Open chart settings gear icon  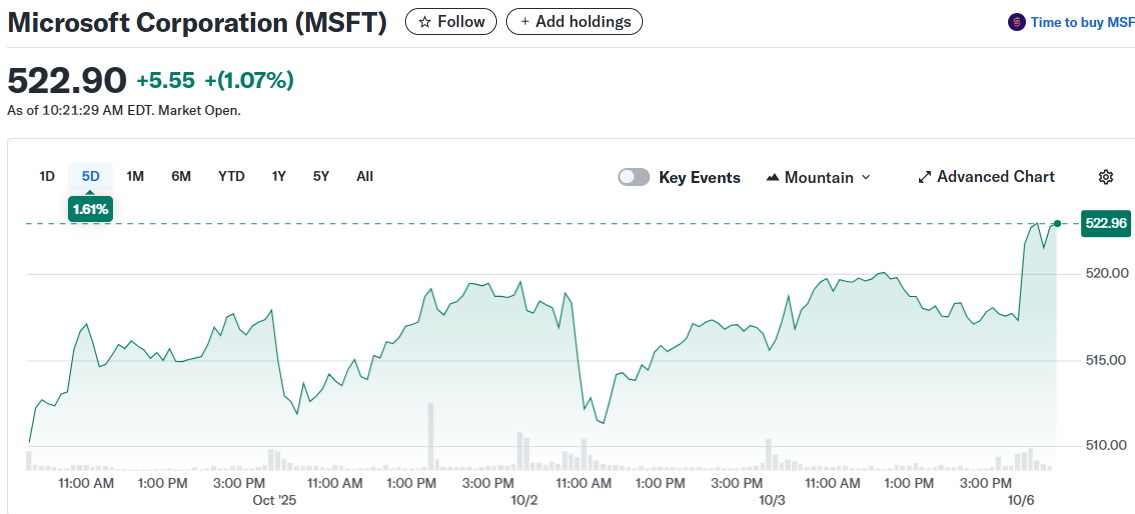click(x=1105, y=177)
